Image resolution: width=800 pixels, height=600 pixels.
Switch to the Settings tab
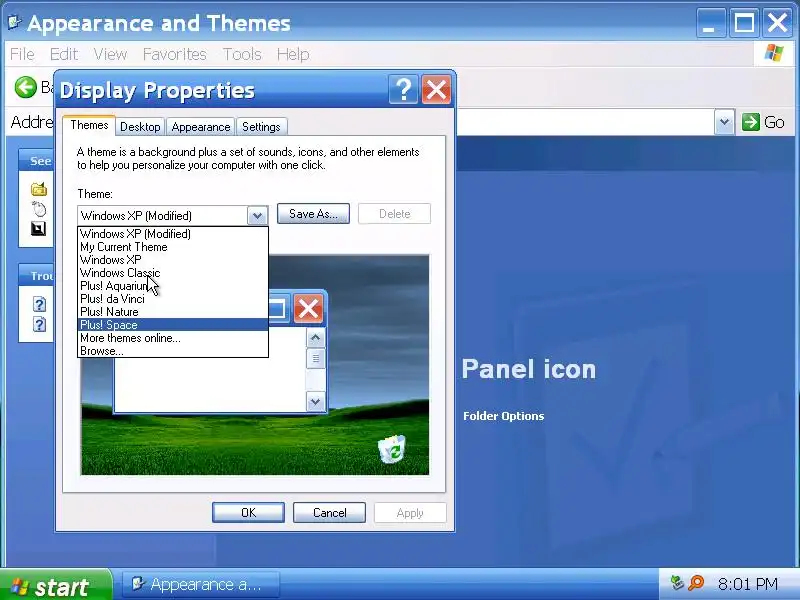click(x=261, y=127)
